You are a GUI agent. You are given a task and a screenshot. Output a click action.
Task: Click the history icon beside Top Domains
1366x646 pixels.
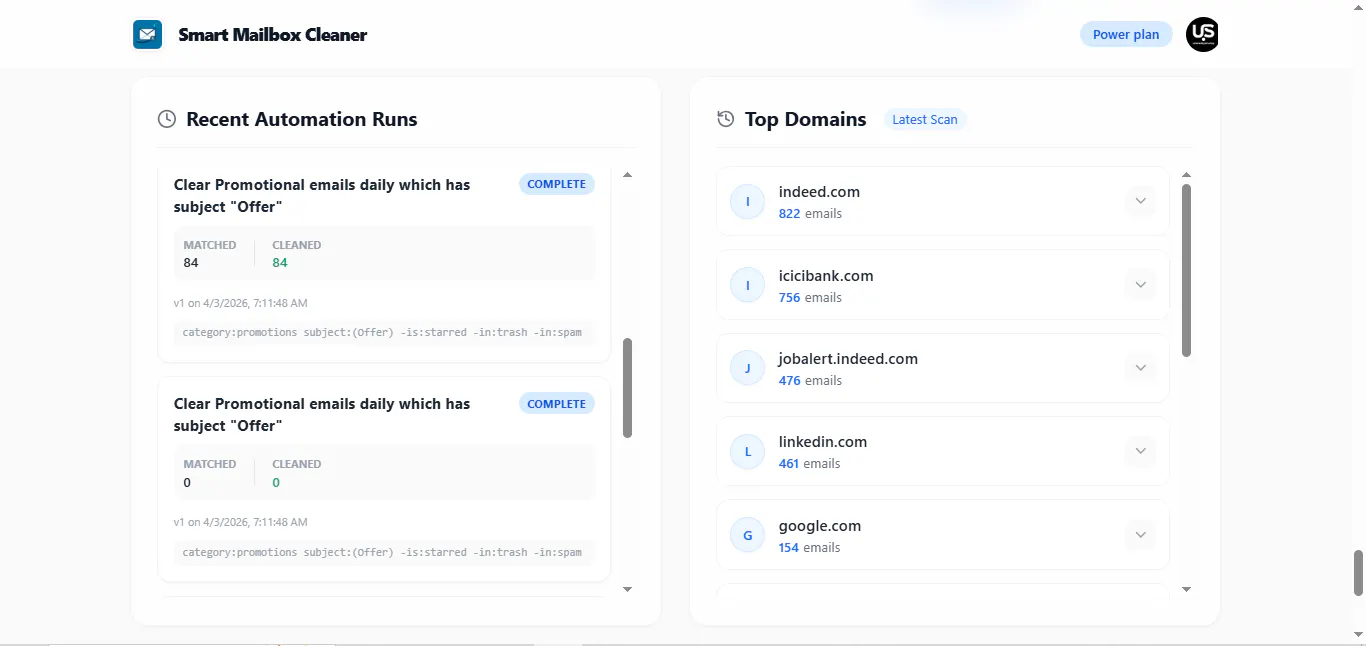(726, 119)
